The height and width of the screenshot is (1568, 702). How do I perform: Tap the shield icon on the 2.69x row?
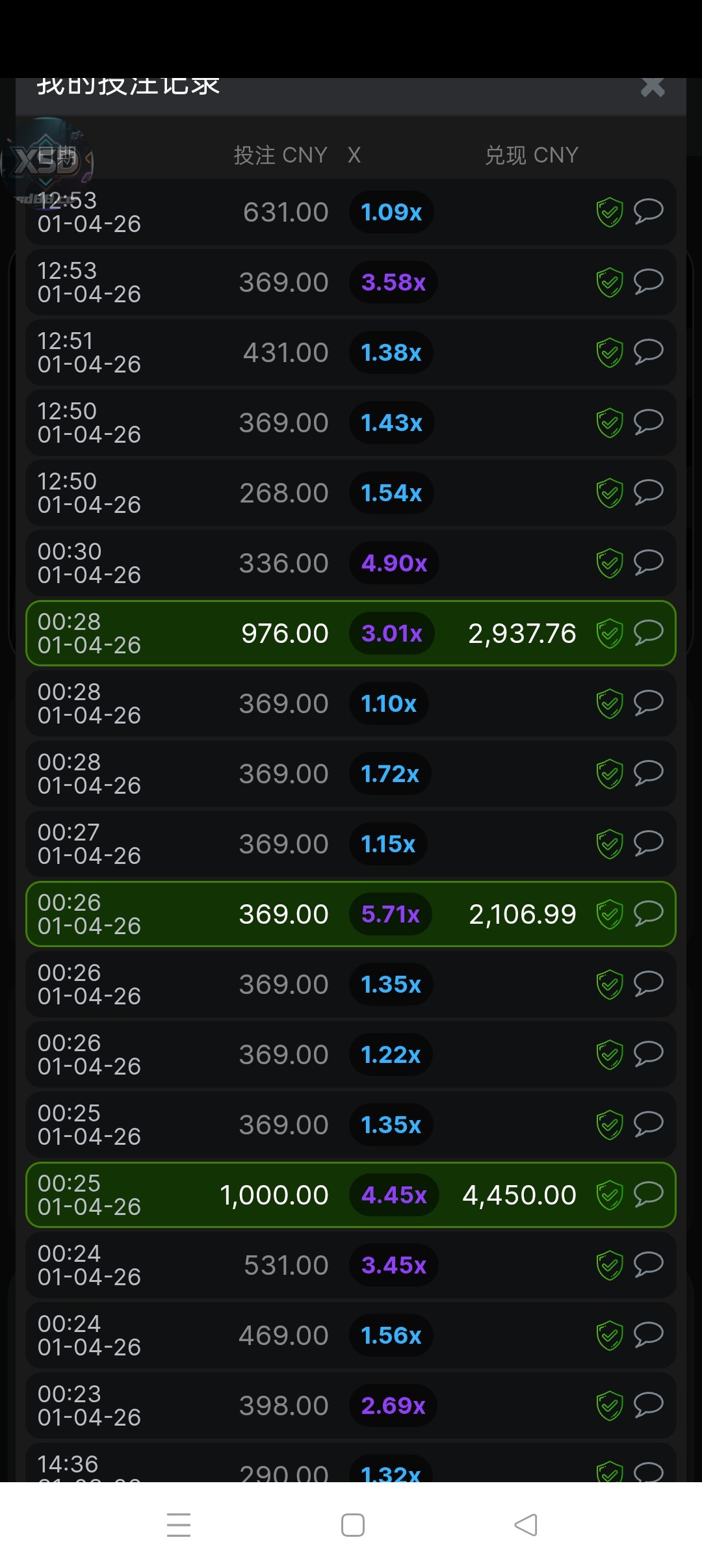[x=610, y=1406]
